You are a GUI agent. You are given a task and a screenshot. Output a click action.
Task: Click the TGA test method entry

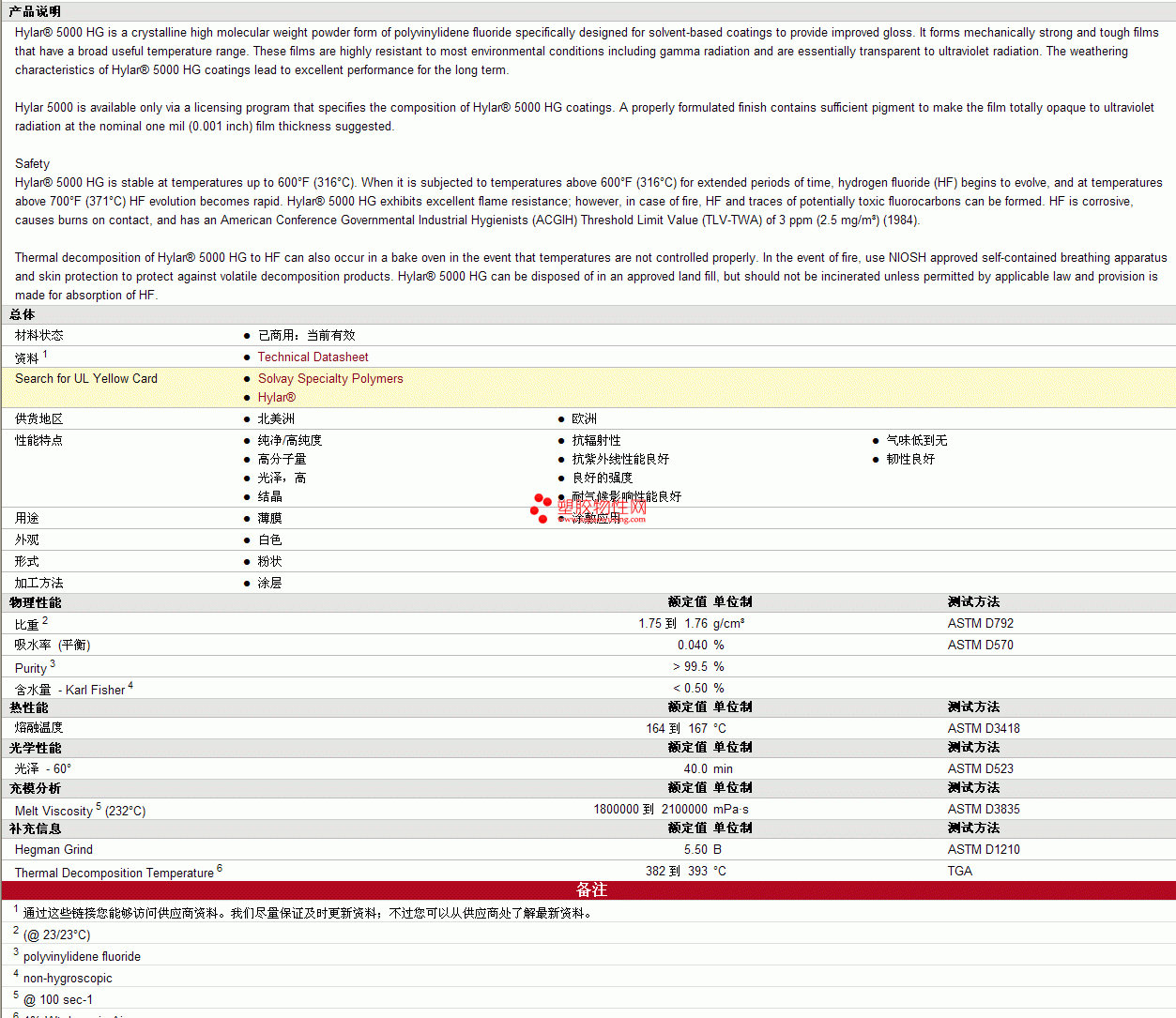(x=960, y=871)
